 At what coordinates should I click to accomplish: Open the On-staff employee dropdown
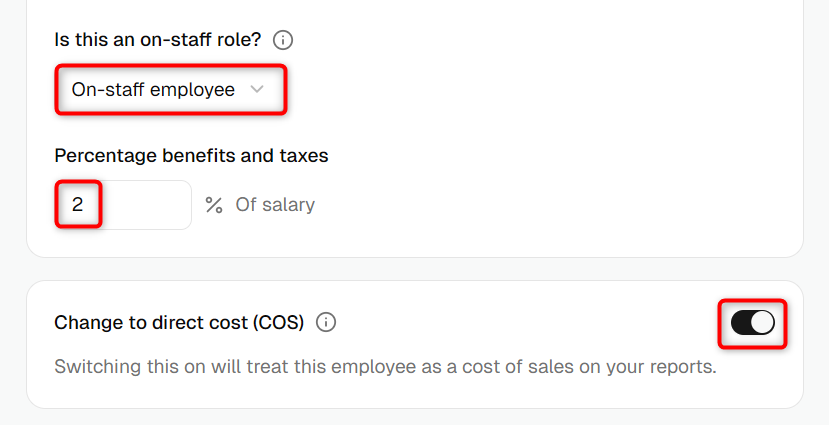(171, 89)
